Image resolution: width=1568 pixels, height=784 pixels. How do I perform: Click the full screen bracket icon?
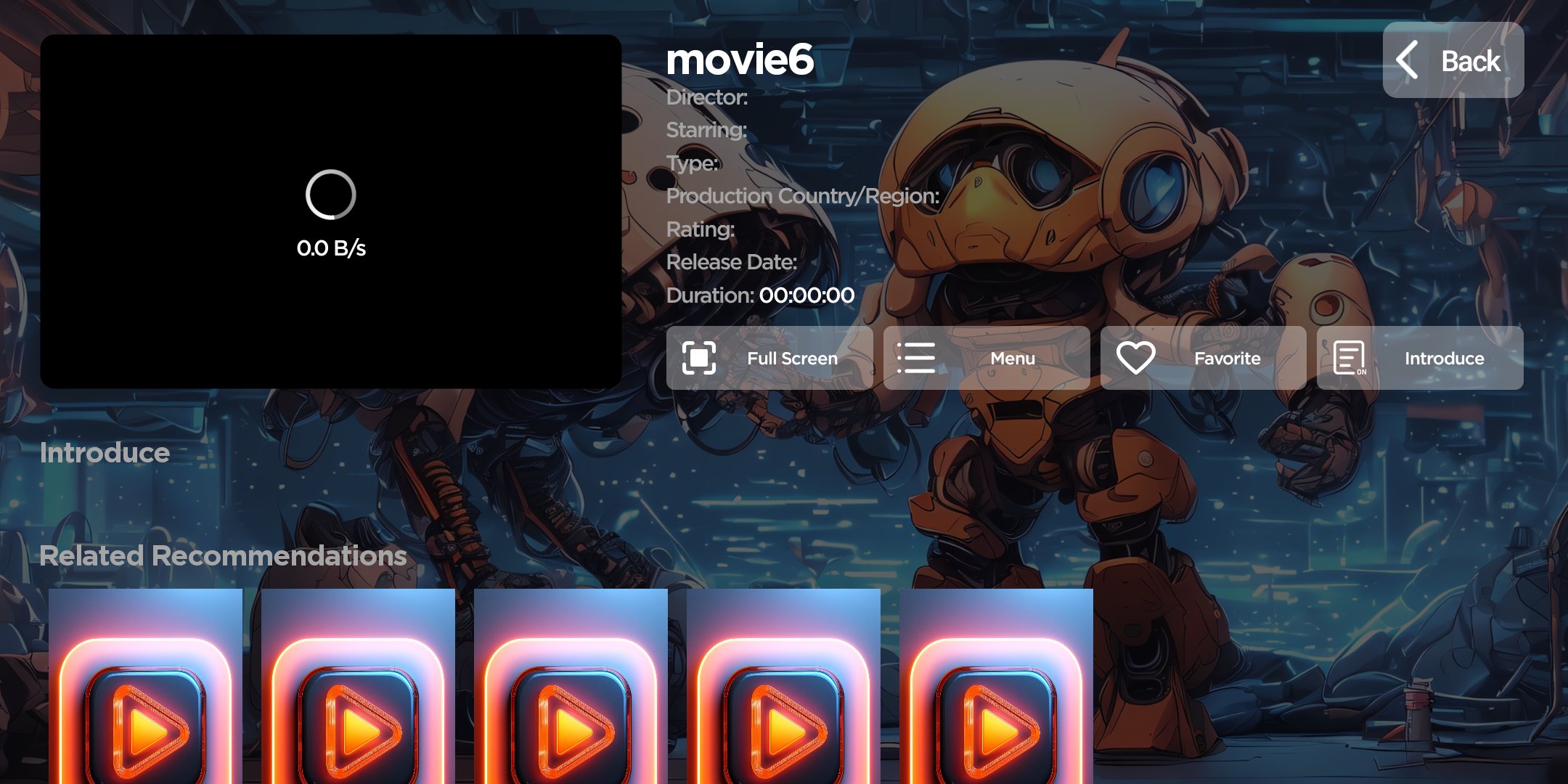(x=698, y=358)
